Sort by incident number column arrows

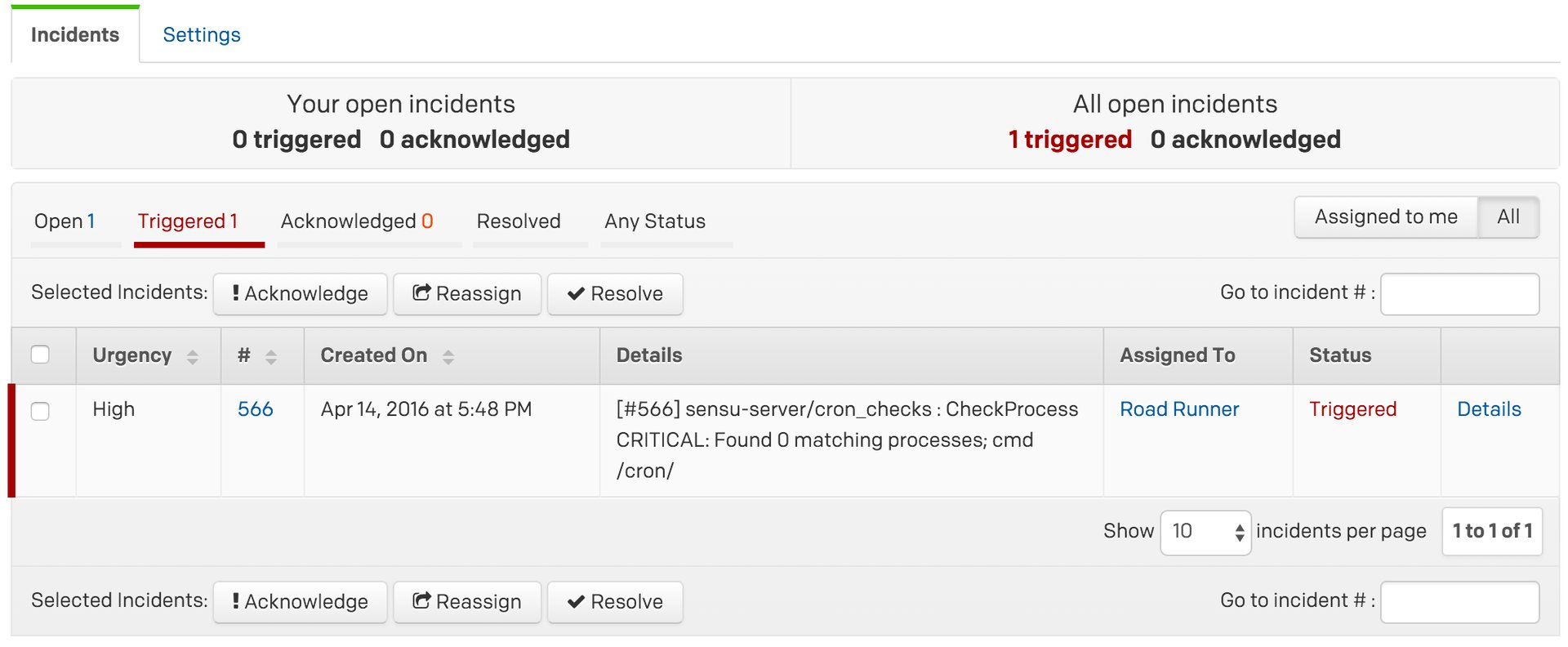coord(271,356)
